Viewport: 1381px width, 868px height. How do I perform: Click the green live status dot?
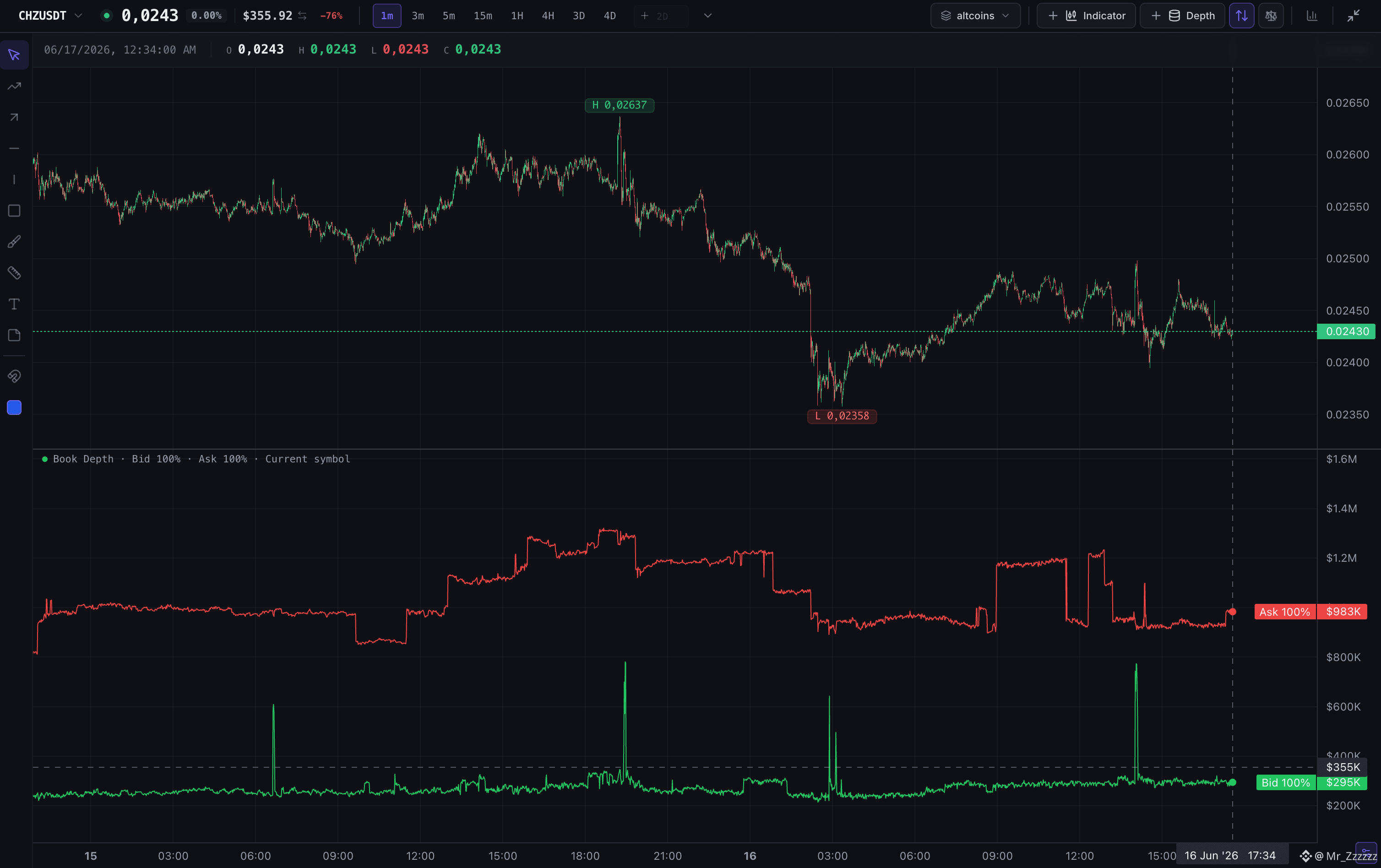[106, 16]
